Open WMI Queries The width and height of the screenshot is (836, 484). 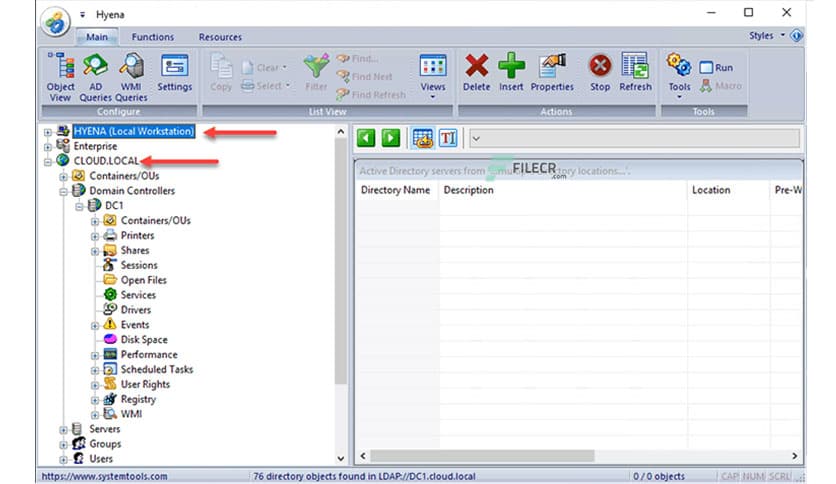click(x=131, y=77)
